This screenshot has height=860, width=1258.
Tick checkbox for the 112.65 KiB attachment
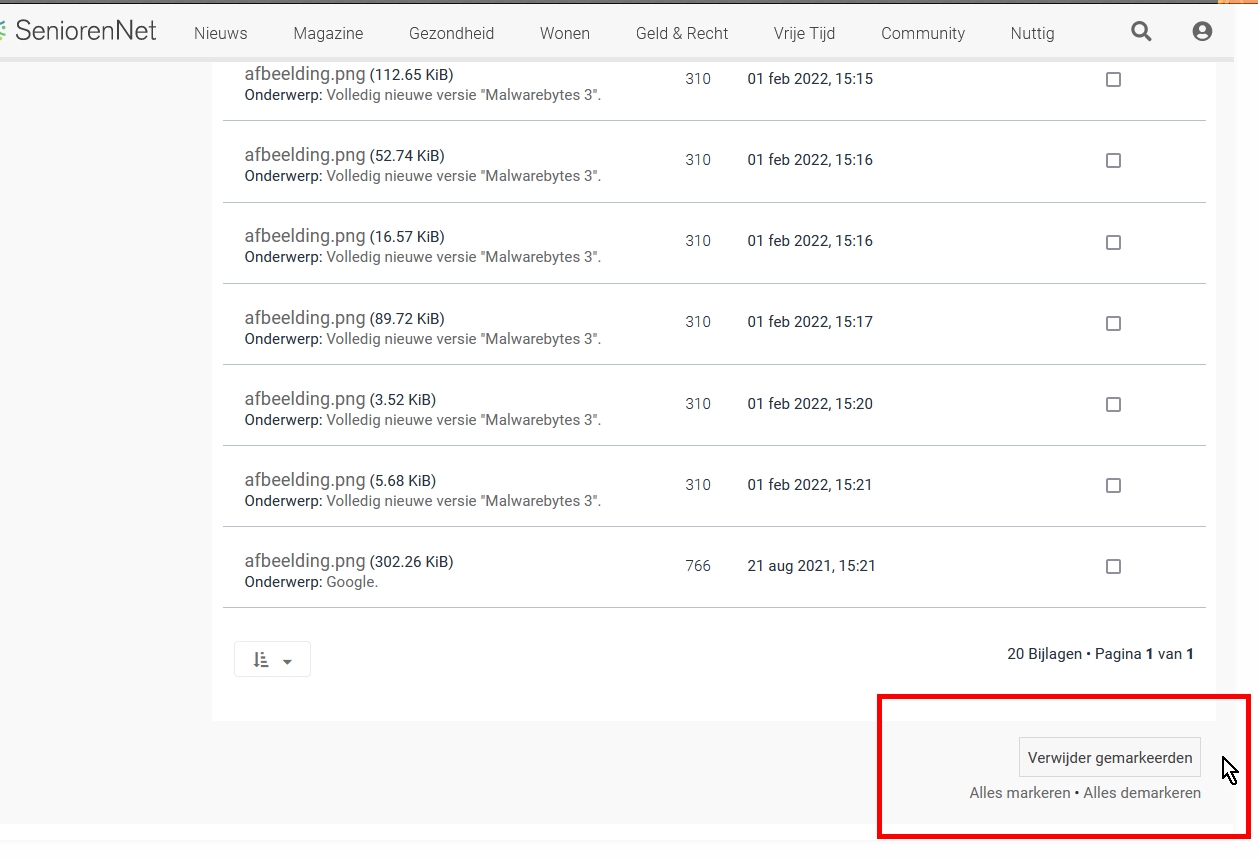(1113, 80)
